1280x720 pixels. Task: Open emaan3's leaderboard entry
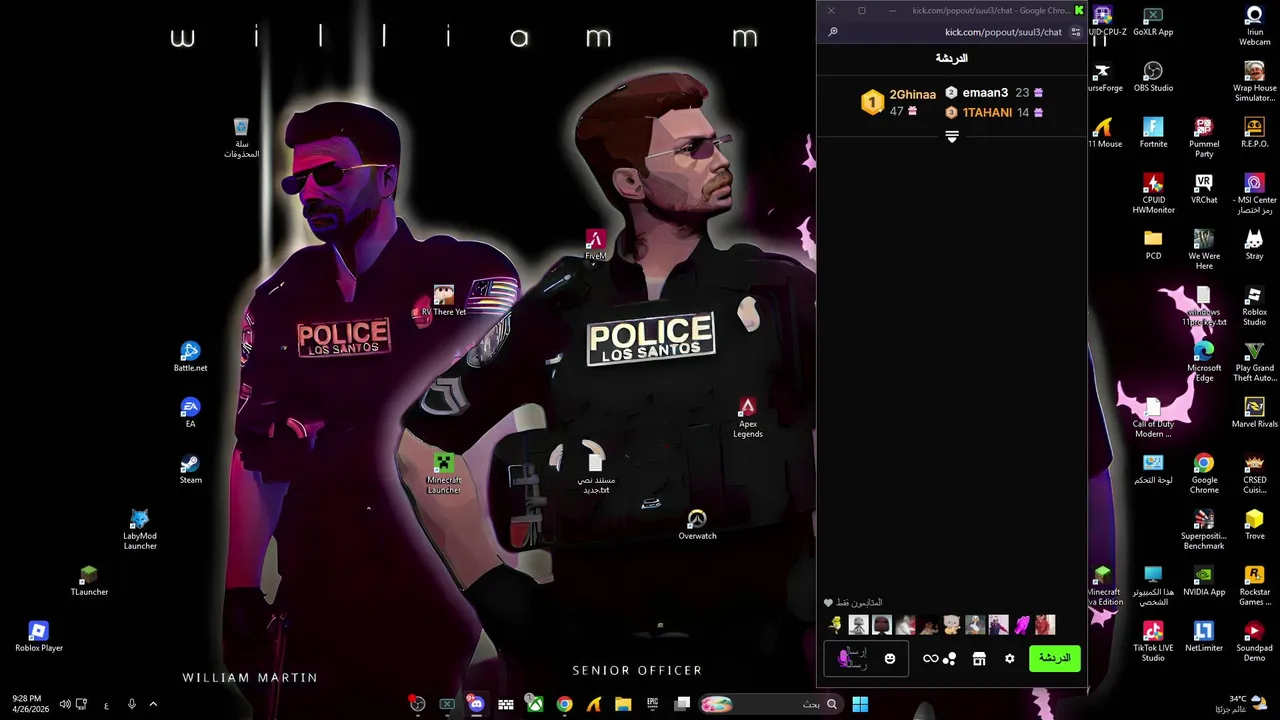tap(995, 92)
